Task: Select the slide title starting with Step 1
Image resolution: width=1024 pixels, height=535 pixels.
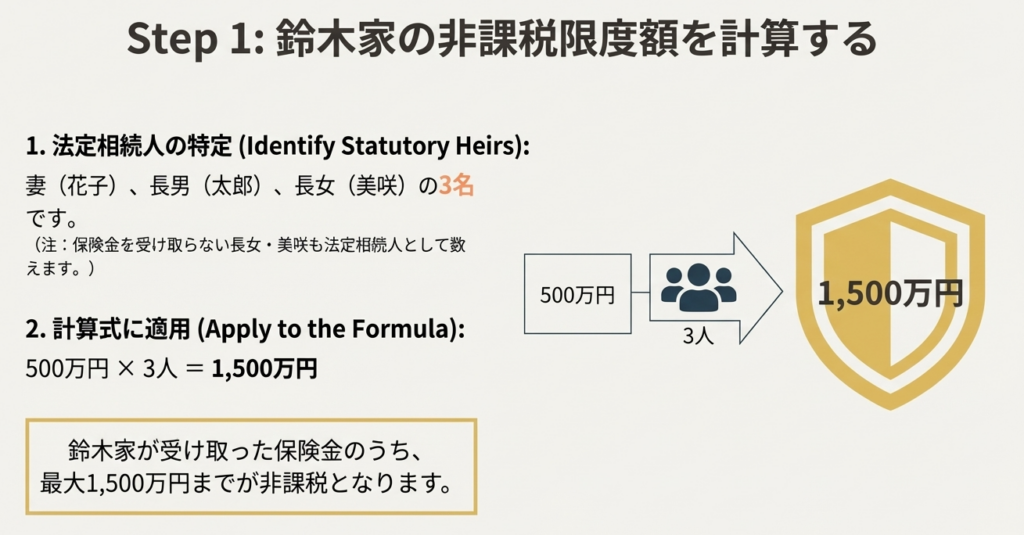Action: (x=501, y=41)
